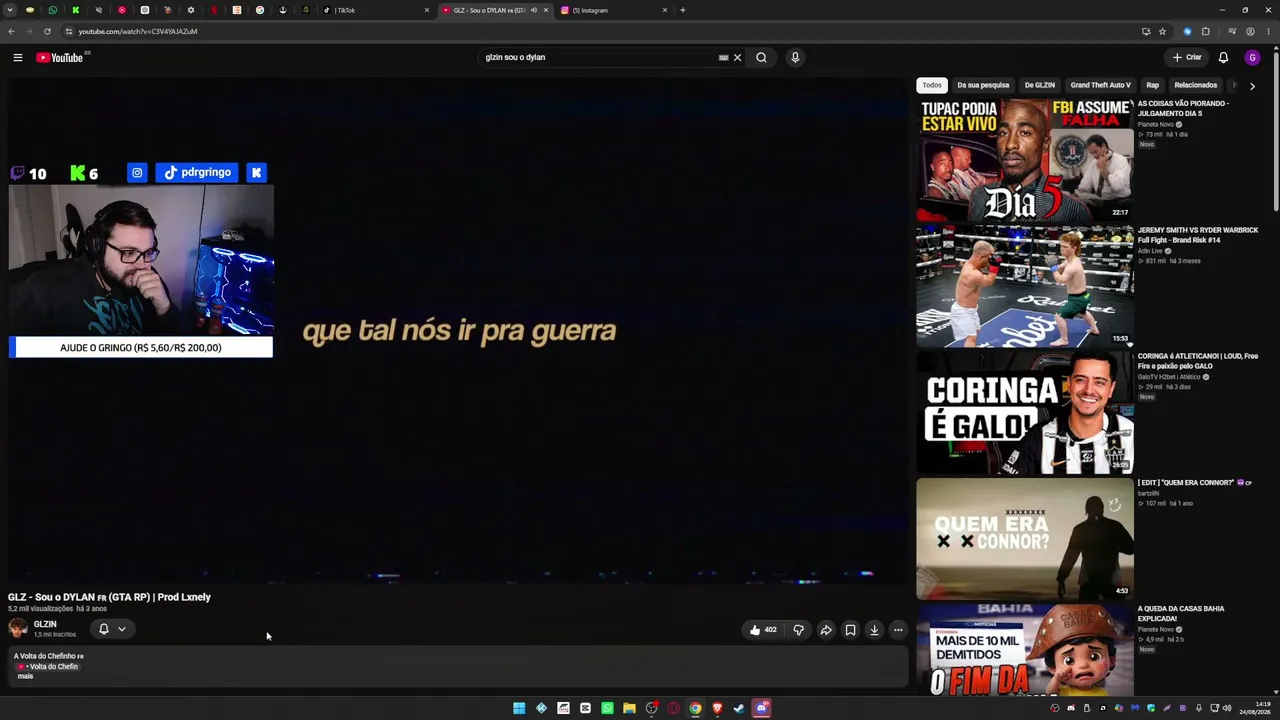Open 'CORINGA é ATLETICANO' video title
Image resolution: width=1280 pixels, height=720 pixels.
[x=1198, y=361]
